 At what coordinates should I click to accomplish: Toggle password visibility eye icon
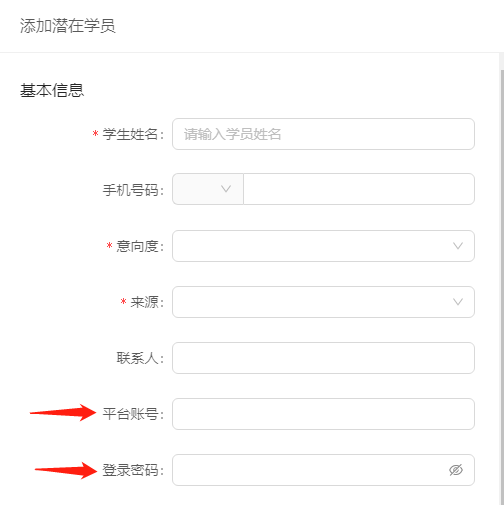(x=456, y=470)
